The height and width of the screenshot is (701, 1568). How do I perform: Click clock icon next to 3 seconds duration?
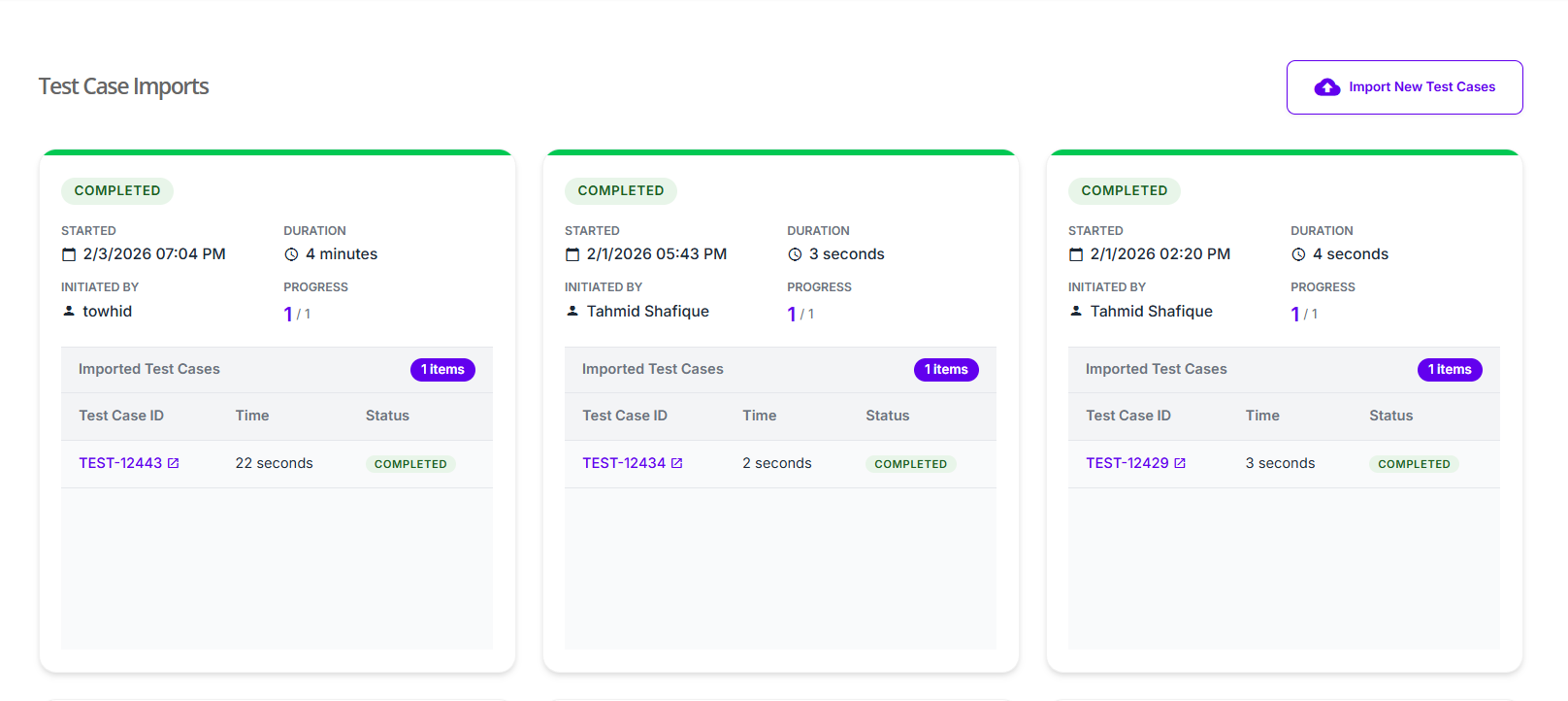pyautogui.click(x=795, y=254)
